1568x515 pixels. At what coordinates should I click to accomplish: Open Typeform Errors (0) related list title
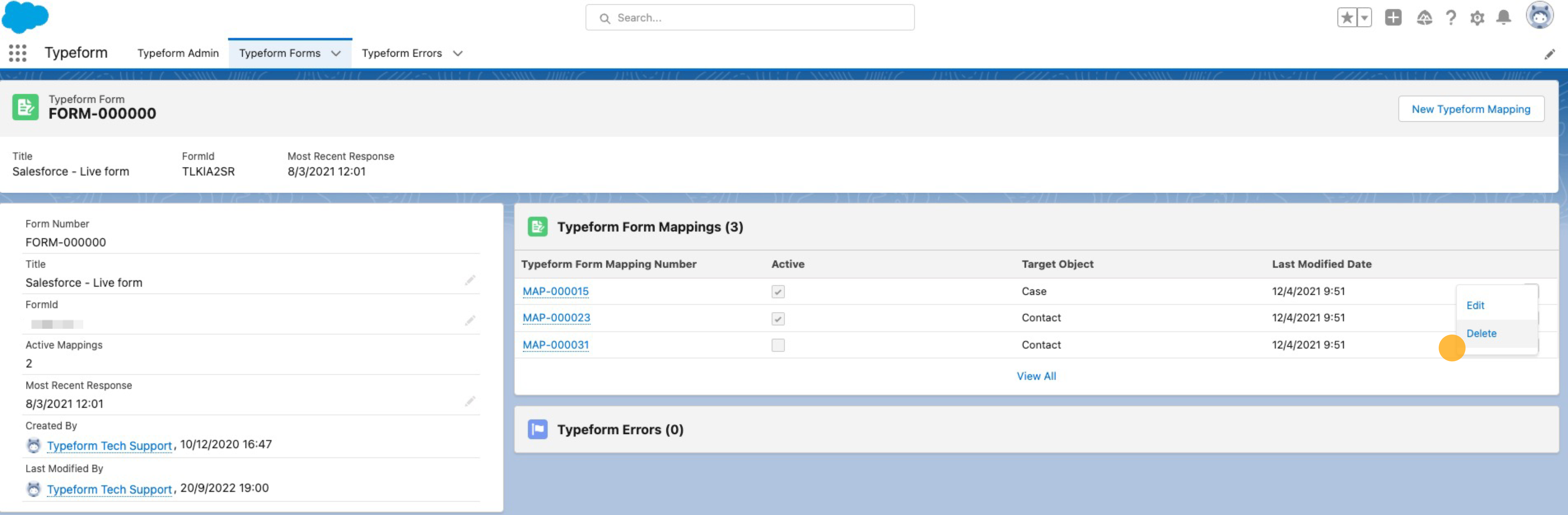620,429
